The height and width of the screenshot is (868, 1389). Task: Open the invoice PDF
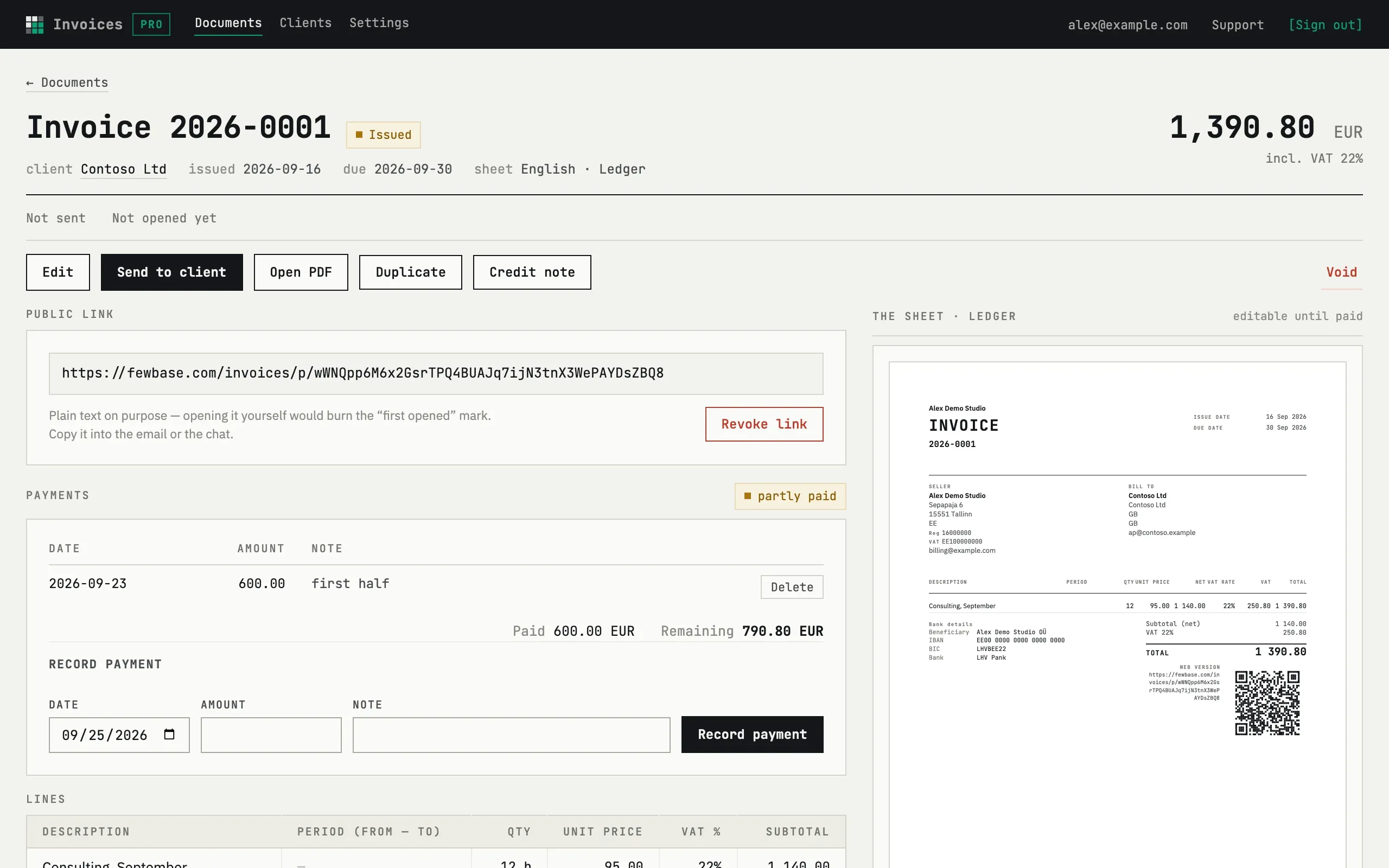coord(301,272)
